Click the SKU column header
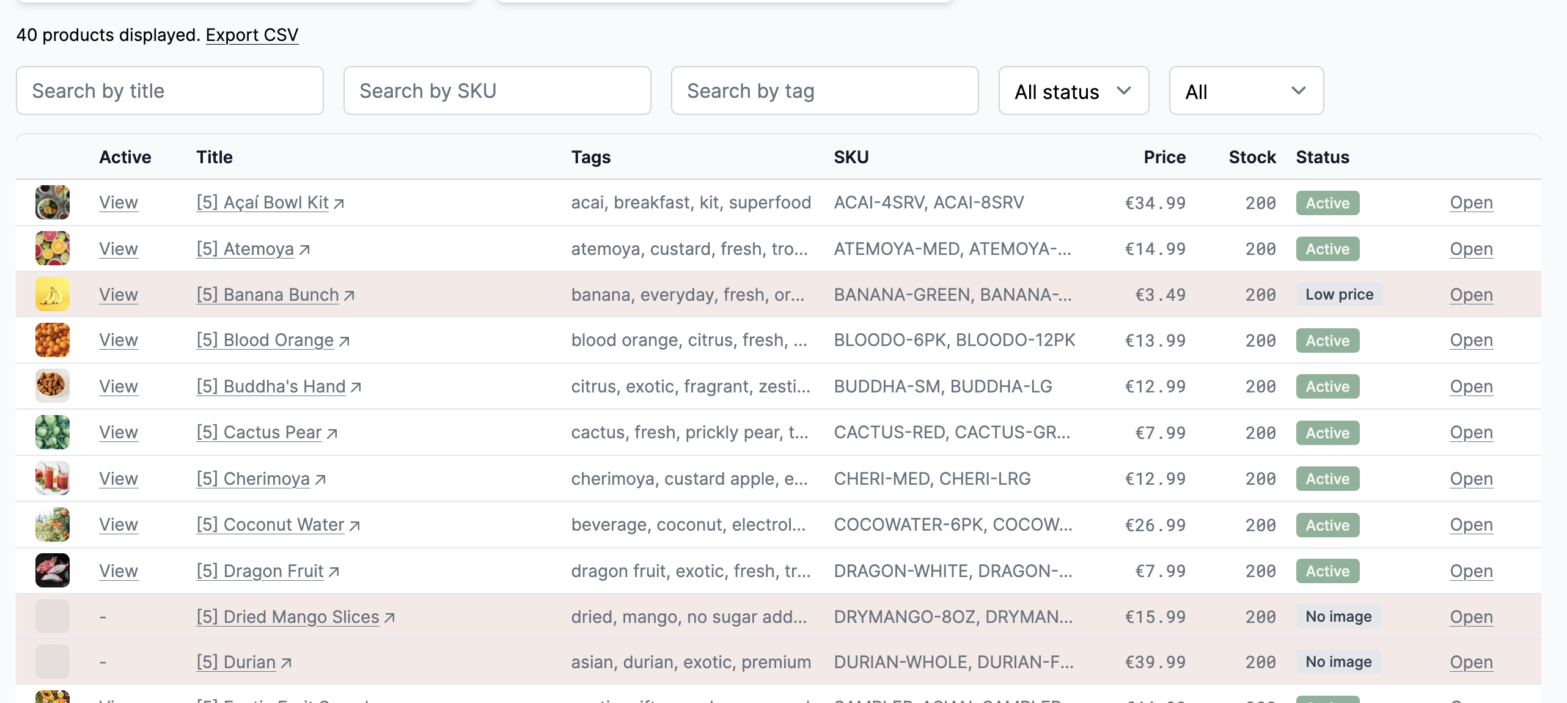The image size is (1567, 703). (x=851, y=157)
